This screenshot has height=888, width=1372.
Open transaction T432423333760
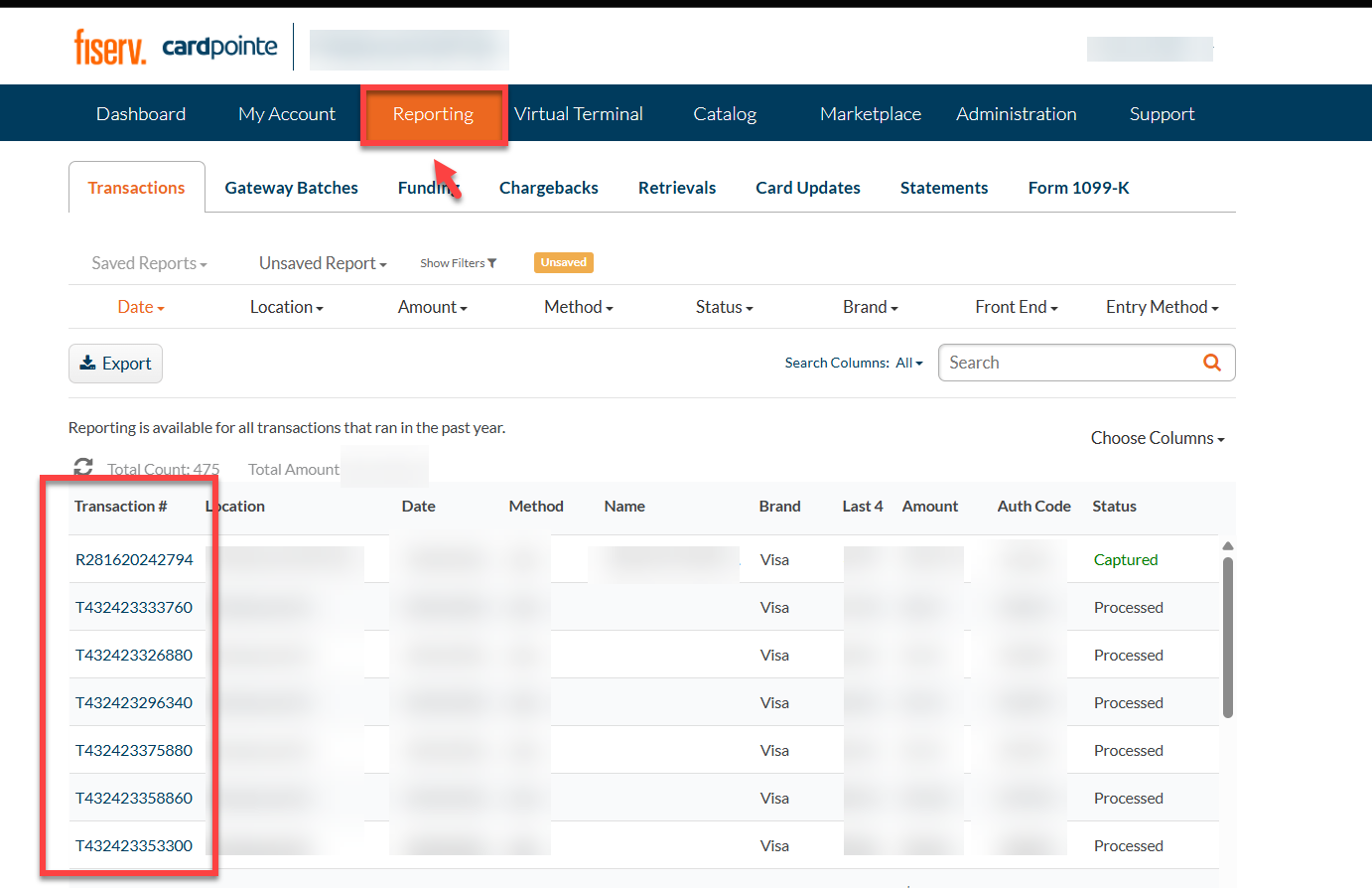click(x=134, y=608)
